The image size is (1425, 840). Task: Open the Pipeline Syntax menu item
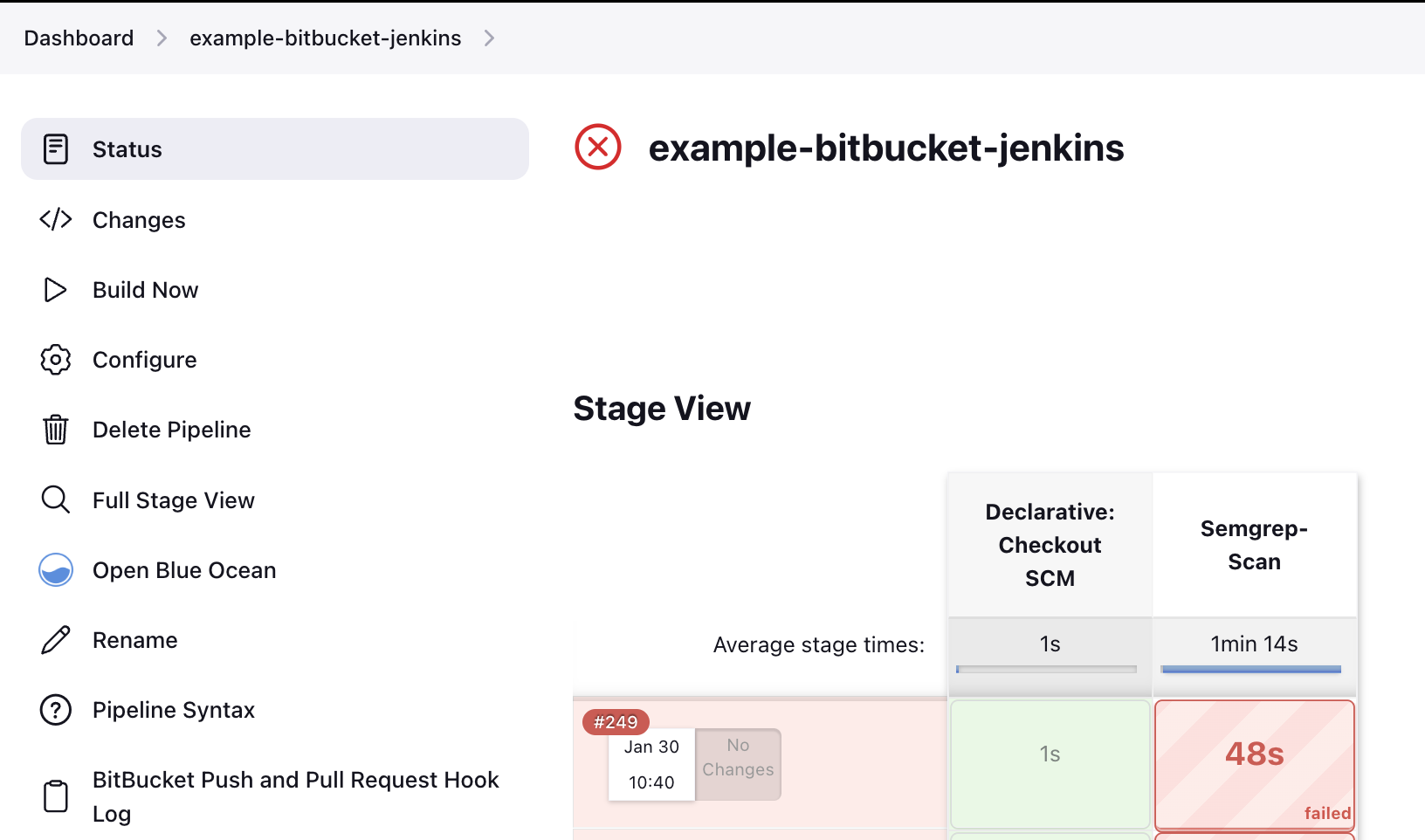point(174,710)
